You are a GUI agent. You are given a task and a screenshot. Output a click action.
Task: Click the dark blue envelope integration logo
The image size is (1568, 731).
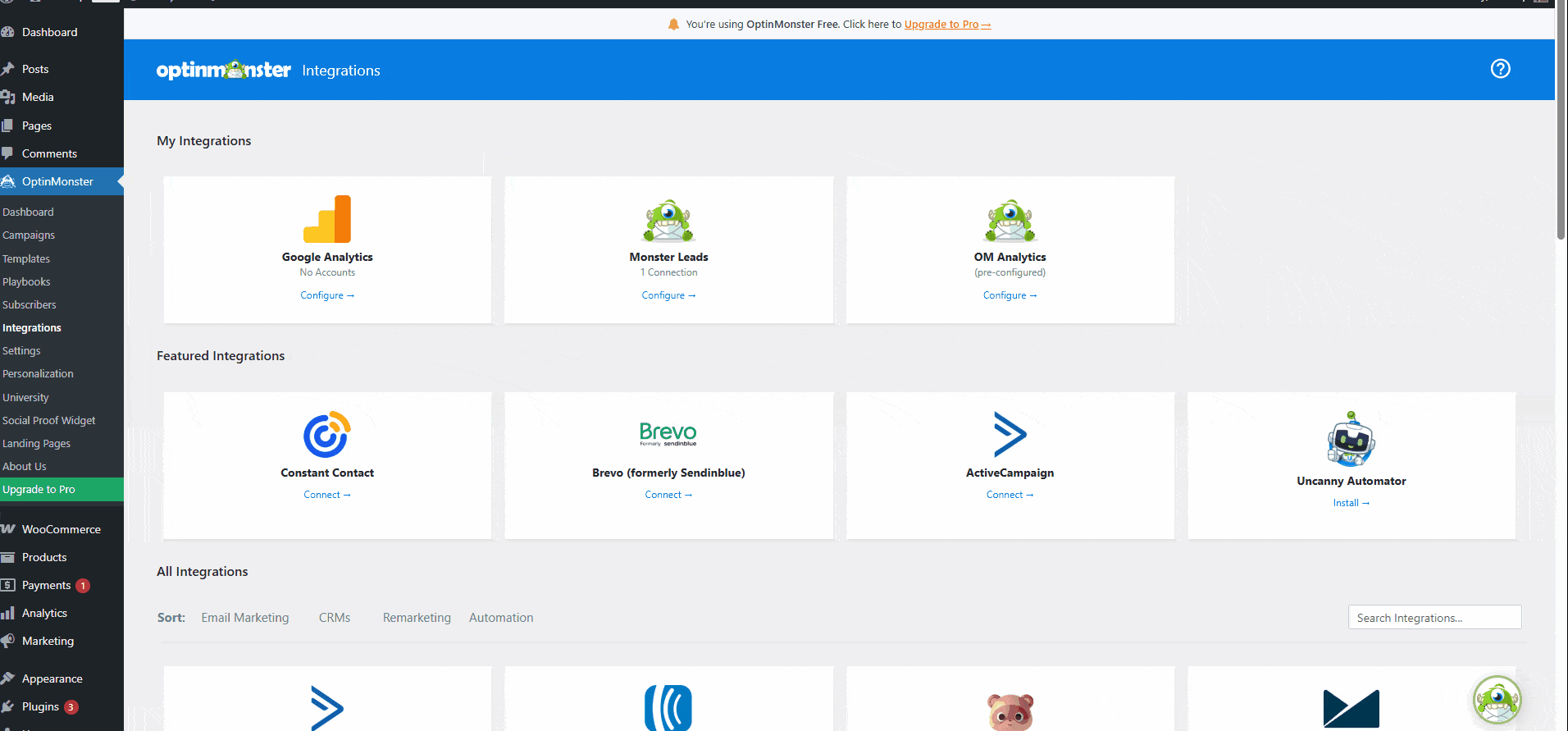pyautogui.click(x=1351, y=709)
